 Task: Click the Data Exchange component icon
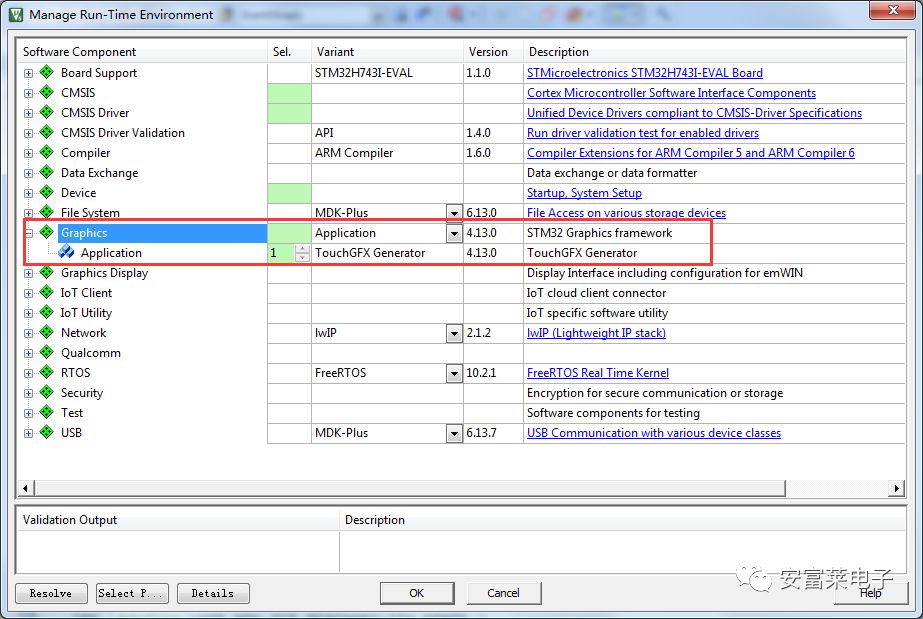pos(44,172)
